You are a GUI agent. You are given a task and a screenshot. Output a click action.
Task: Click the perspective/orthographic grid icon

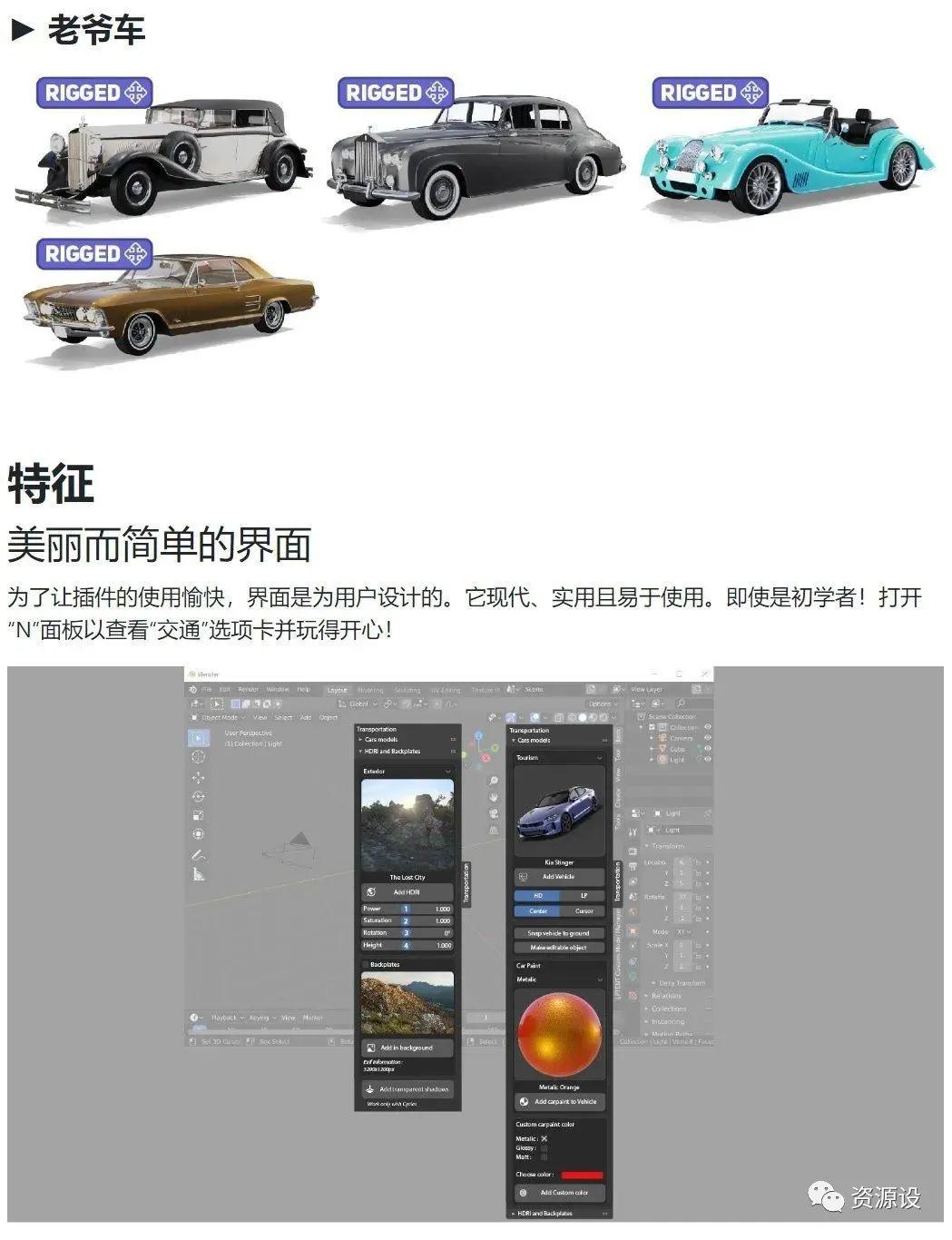click(494, 830)
